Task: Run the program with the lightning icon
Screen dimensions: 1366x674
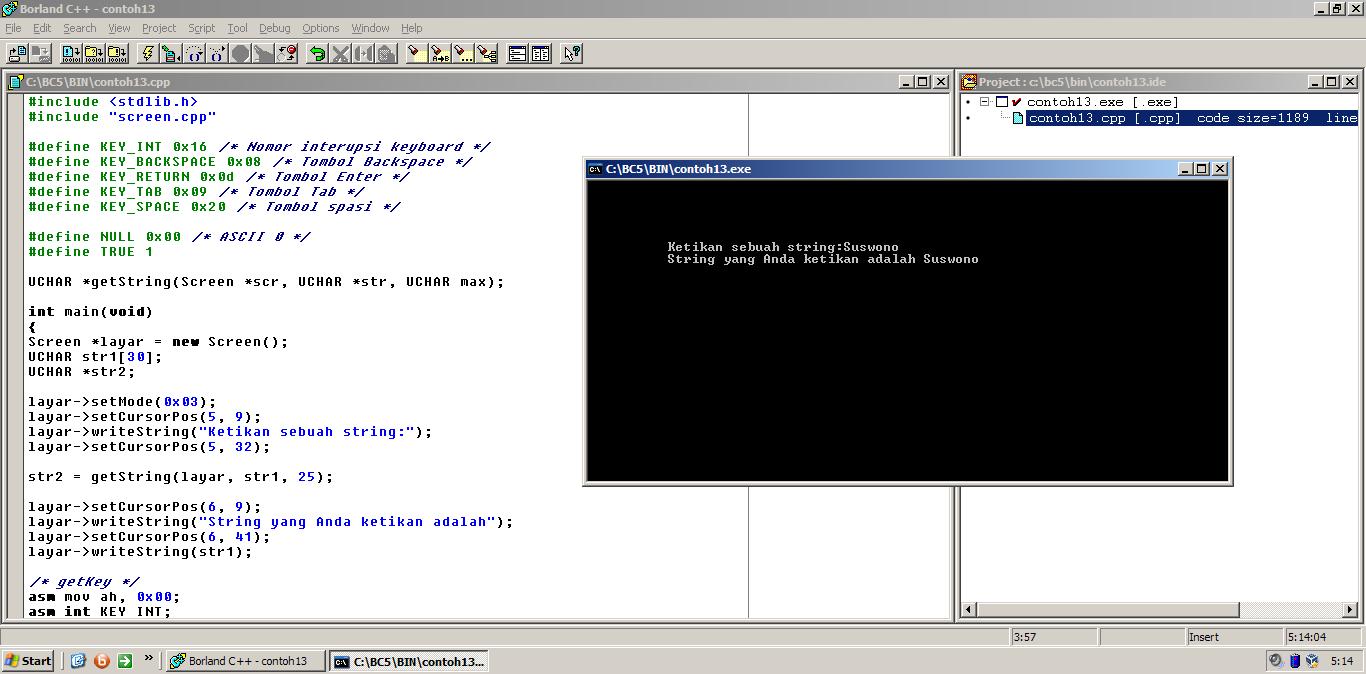Action: tap(147, 53)
